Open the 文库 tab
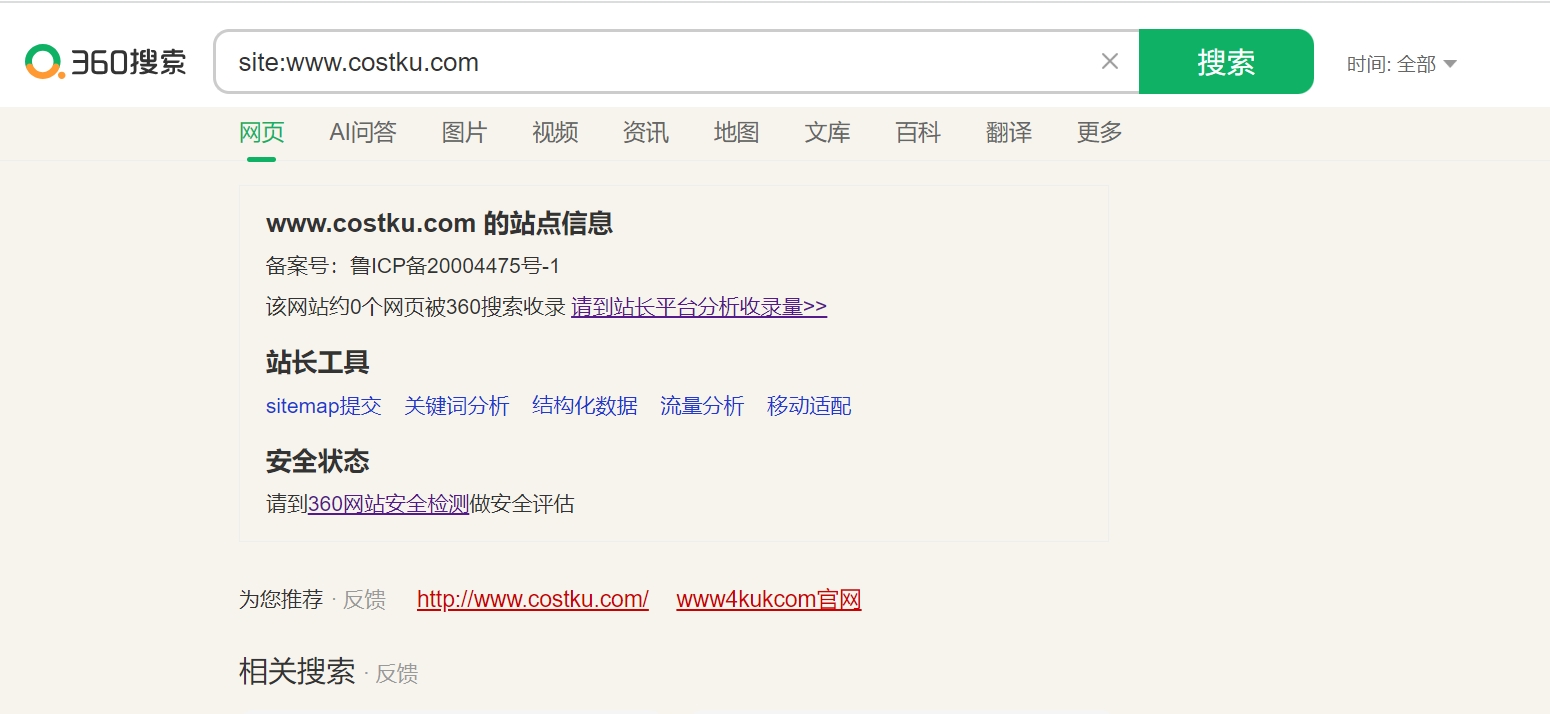This screenshot has height=714, width=1550. (x=828, y=132)
